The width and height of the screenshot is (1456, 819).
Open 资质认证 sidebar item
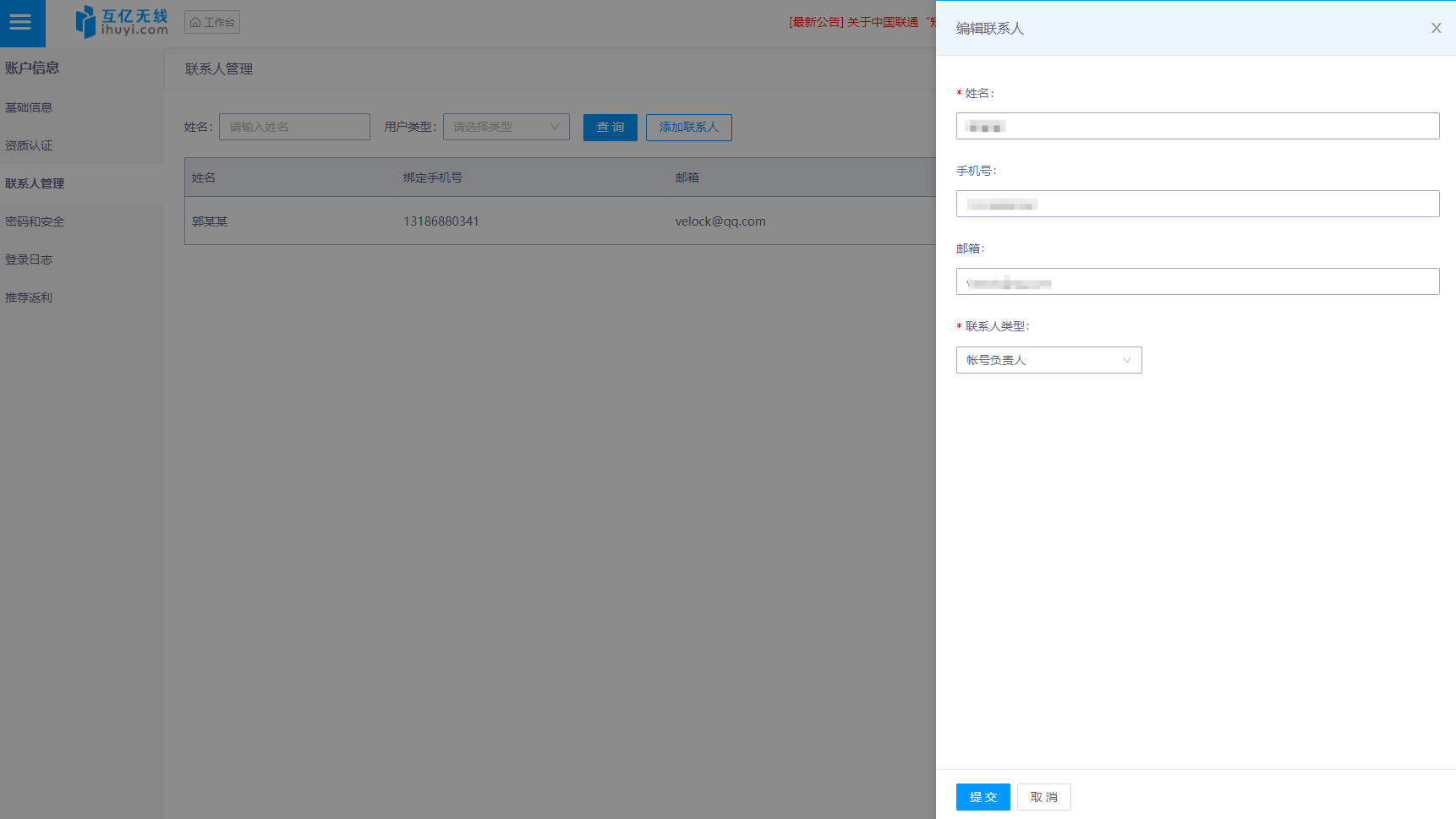point(29,145)
